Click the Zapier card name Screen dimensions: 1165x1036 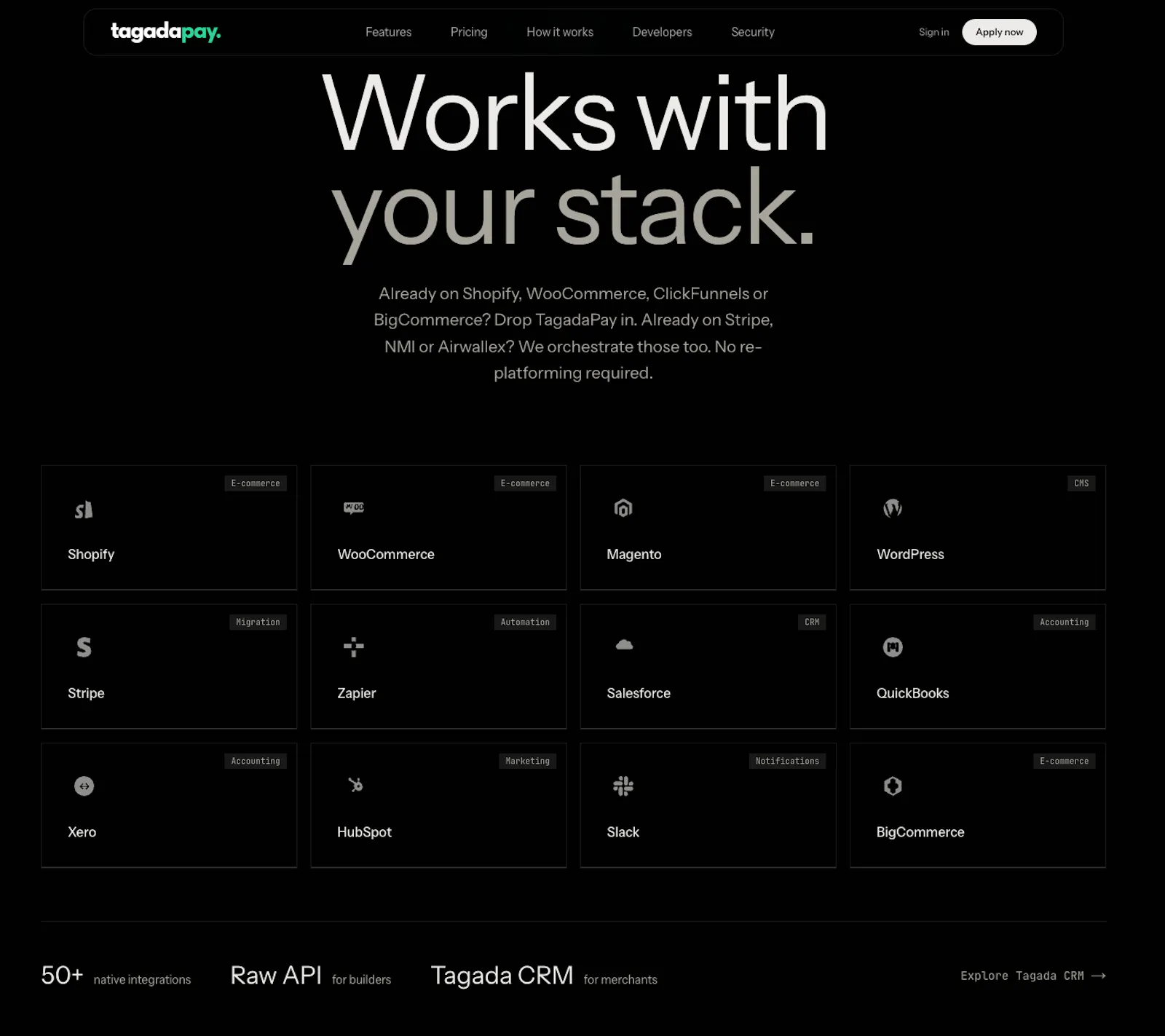point(357,693)
